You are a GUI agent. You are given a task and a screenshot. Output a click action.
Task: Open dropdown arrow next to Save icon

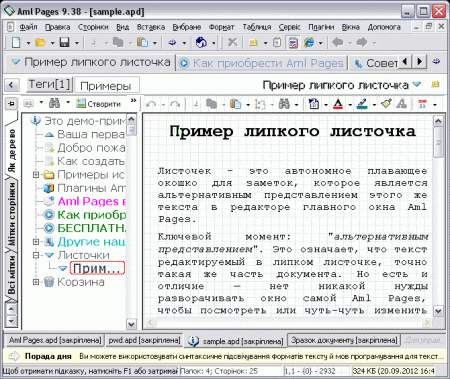(77, 43)
